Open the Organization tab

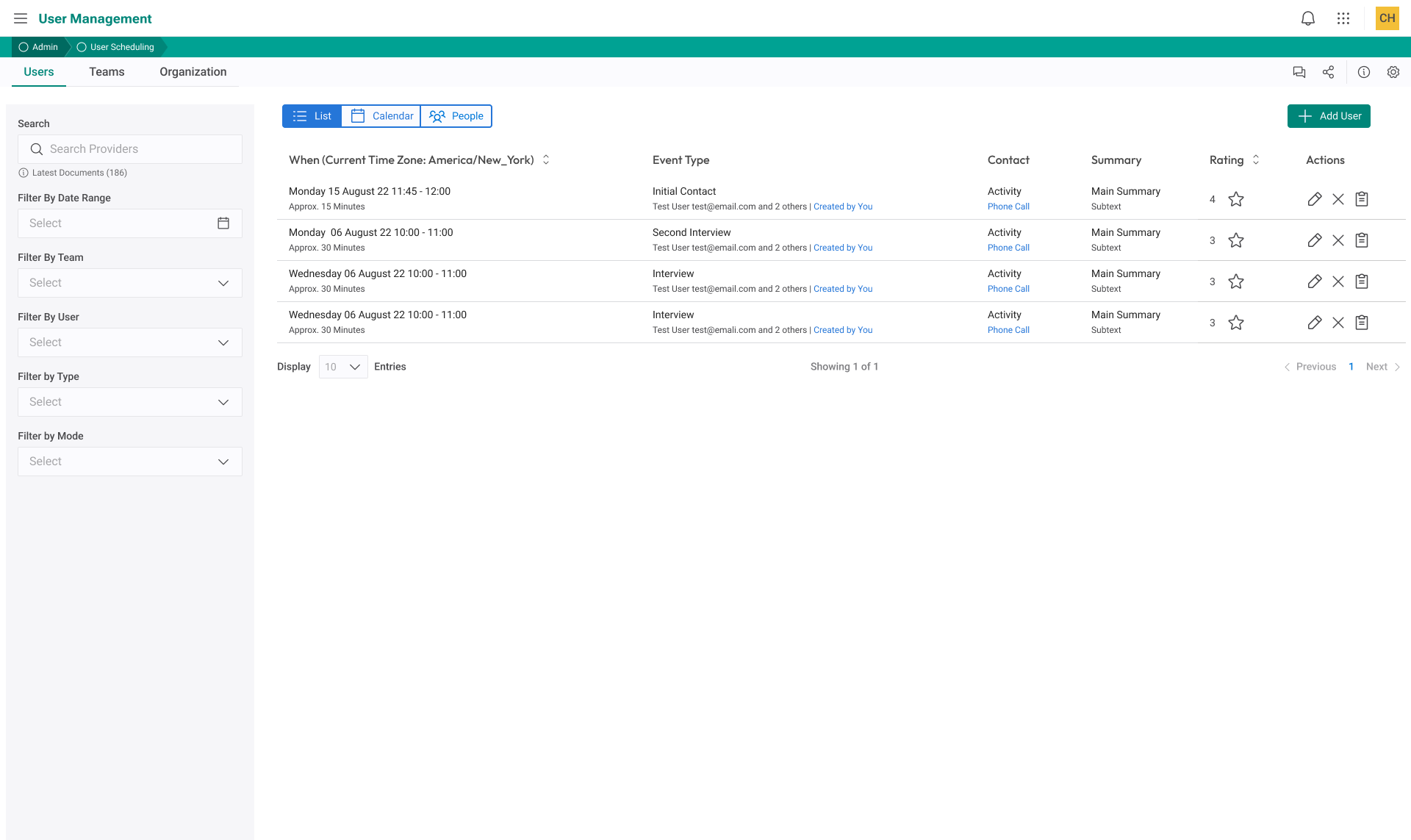(193, 72)
